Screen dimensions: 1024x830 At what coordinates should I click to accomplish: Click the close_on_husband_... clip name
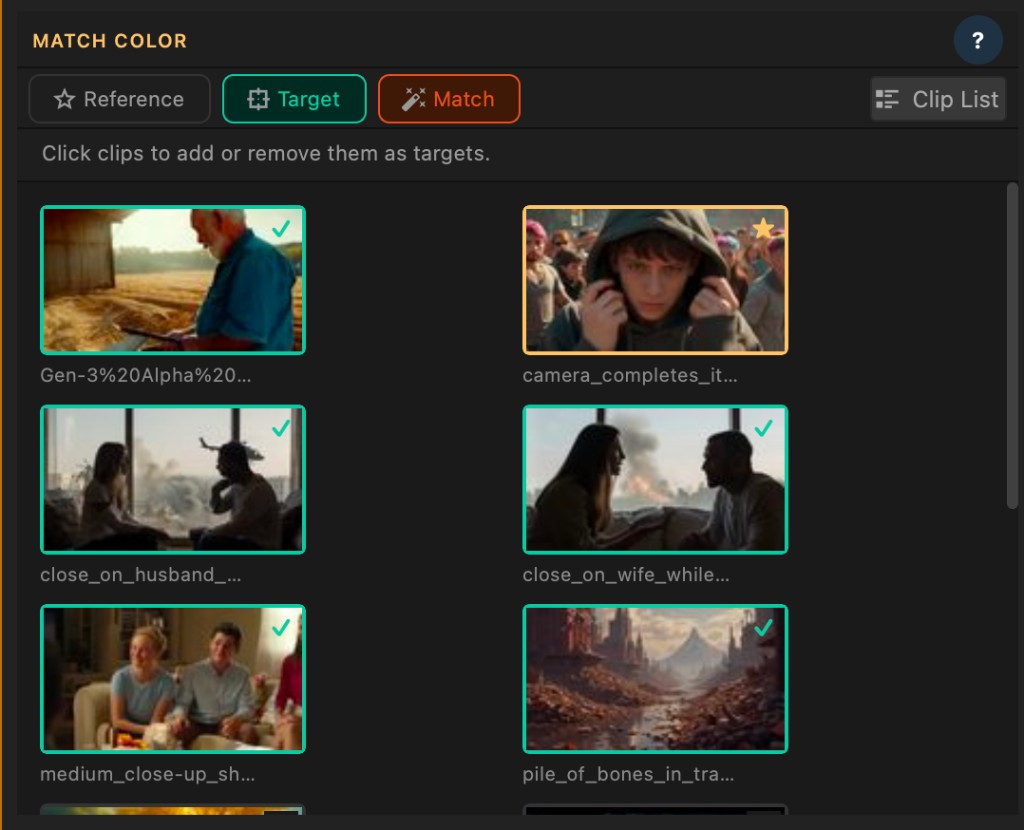point(140,575)
